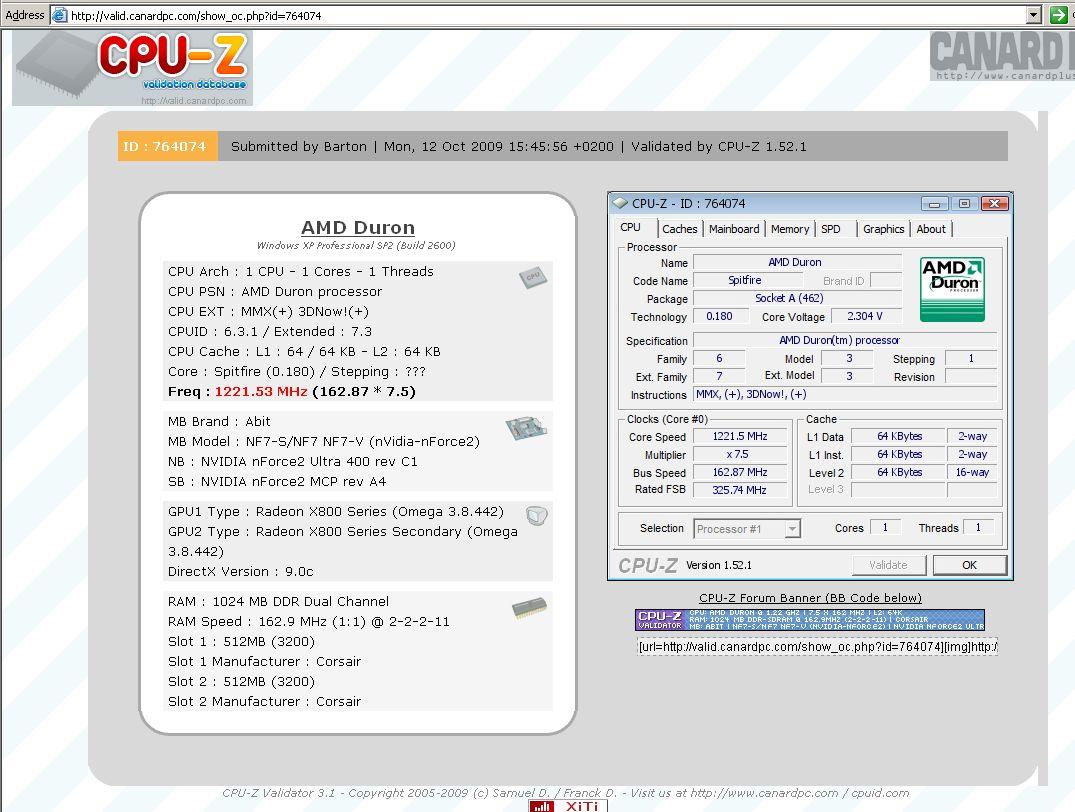Click the Cores count field
This screenshot has width=1075, height=812.
pyautogui.click(x=885, y=527)
